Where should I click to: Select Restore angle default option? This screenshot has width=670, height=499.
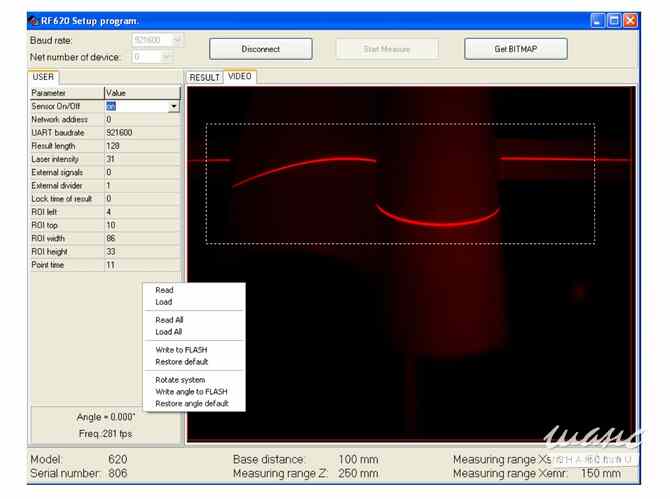click(191, 404)
